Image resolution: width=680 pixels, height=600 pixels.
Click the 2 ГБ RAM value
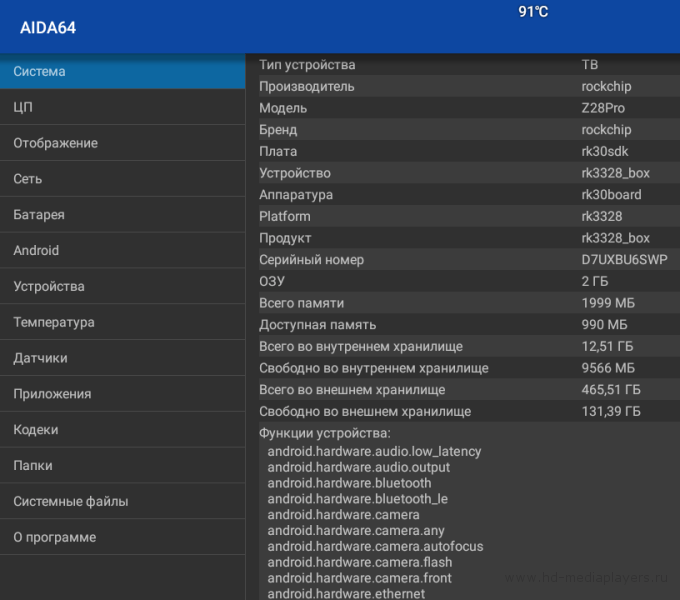pyautogui.click(x=595, y=281)
